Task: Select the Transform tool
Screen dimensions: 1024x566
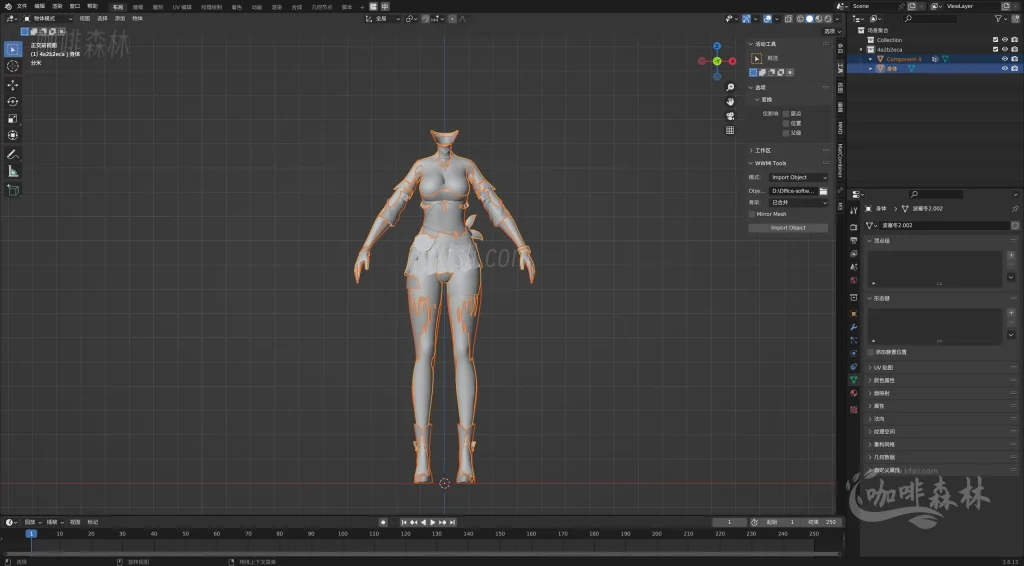Action: pos(12,135)
